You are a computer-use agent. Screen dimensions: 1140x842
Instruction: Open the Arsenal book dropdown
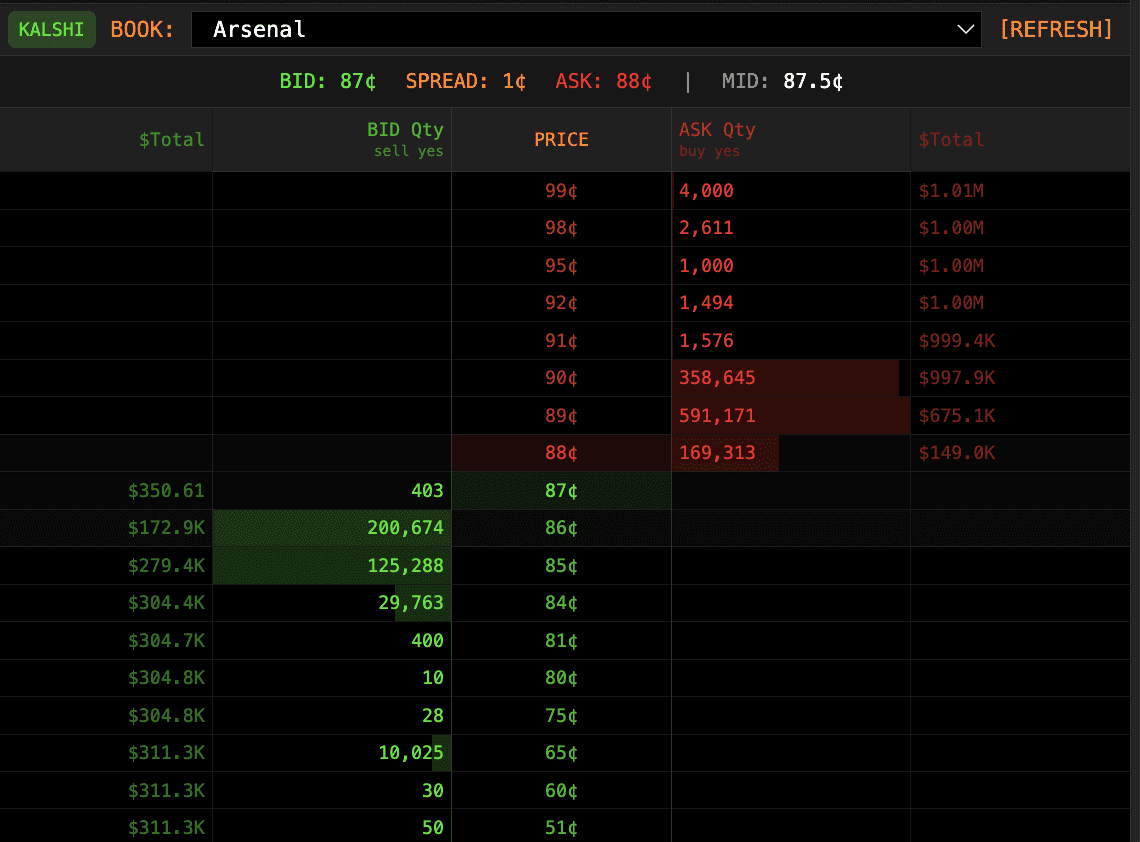[586, 30]
